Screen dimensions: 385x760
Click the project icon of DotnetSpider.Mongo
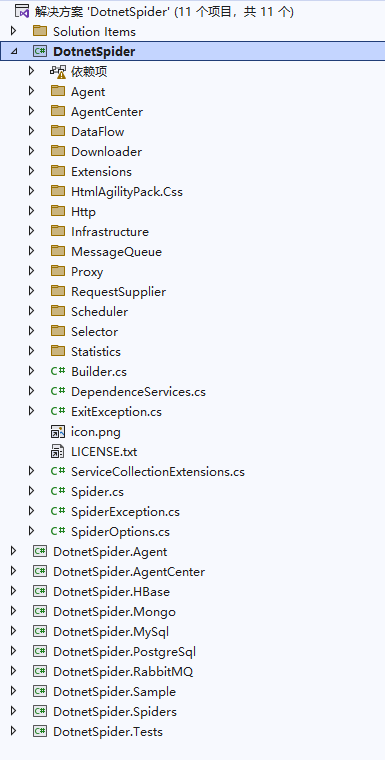pos(40,612)
